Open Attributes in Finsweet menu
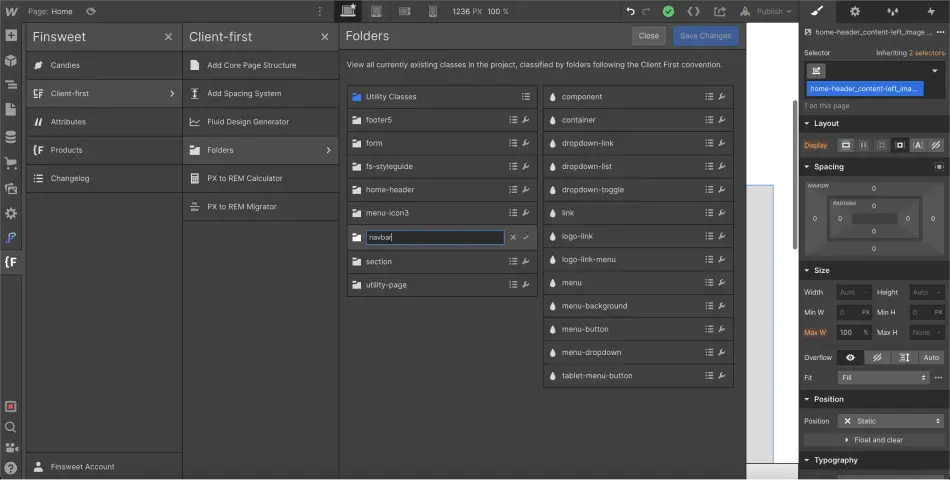Viewport: 950px width, 480px height. coord(104,121)
